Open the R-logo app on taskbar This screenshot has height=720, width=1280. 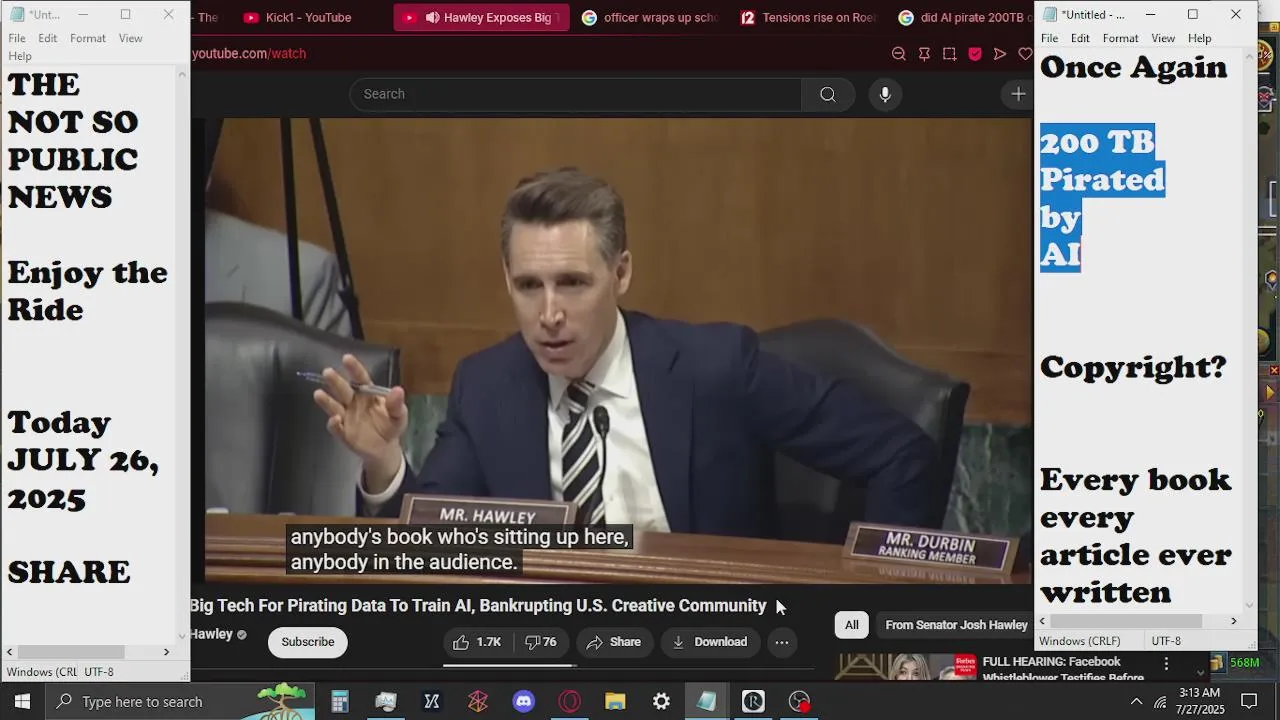coord(753,702)
